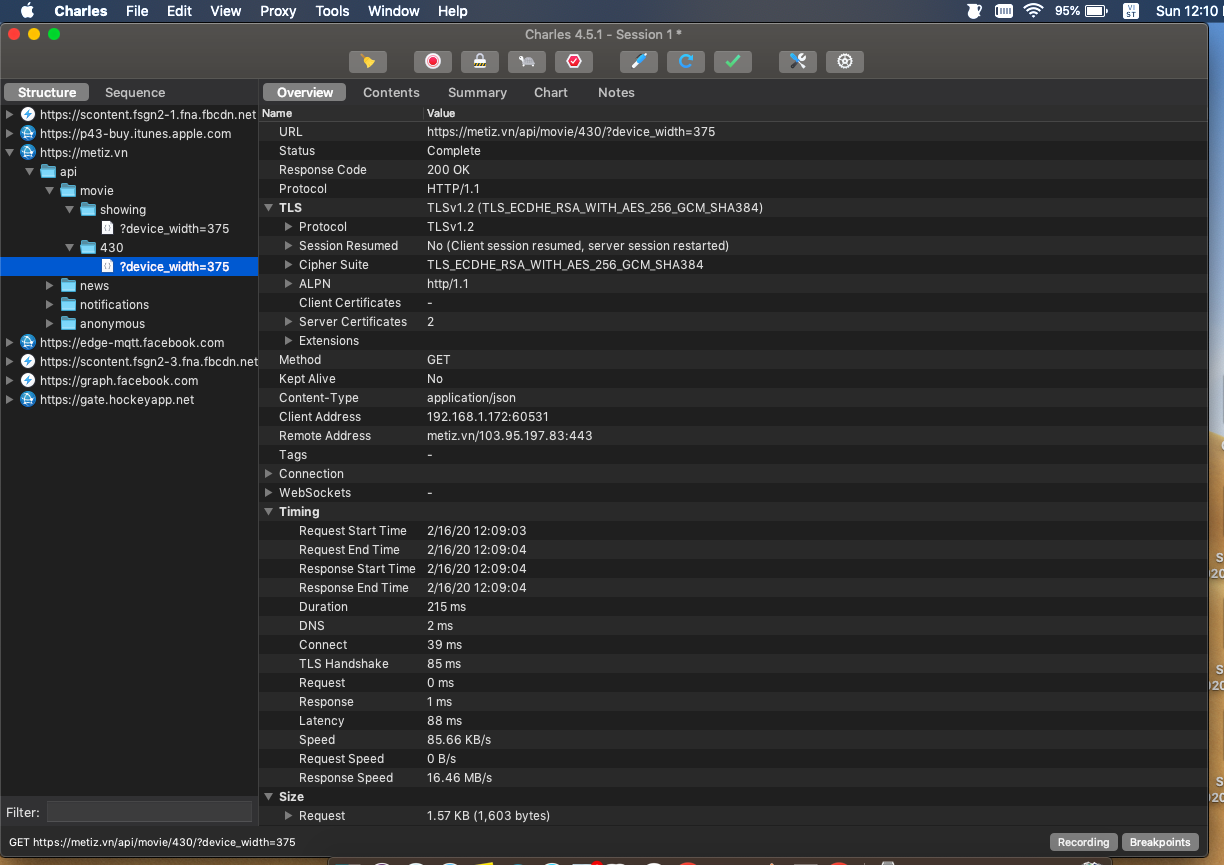Toggle recording with the red record icon
Viewport: 1224px width, 865px height.
[x=433, y=62]
